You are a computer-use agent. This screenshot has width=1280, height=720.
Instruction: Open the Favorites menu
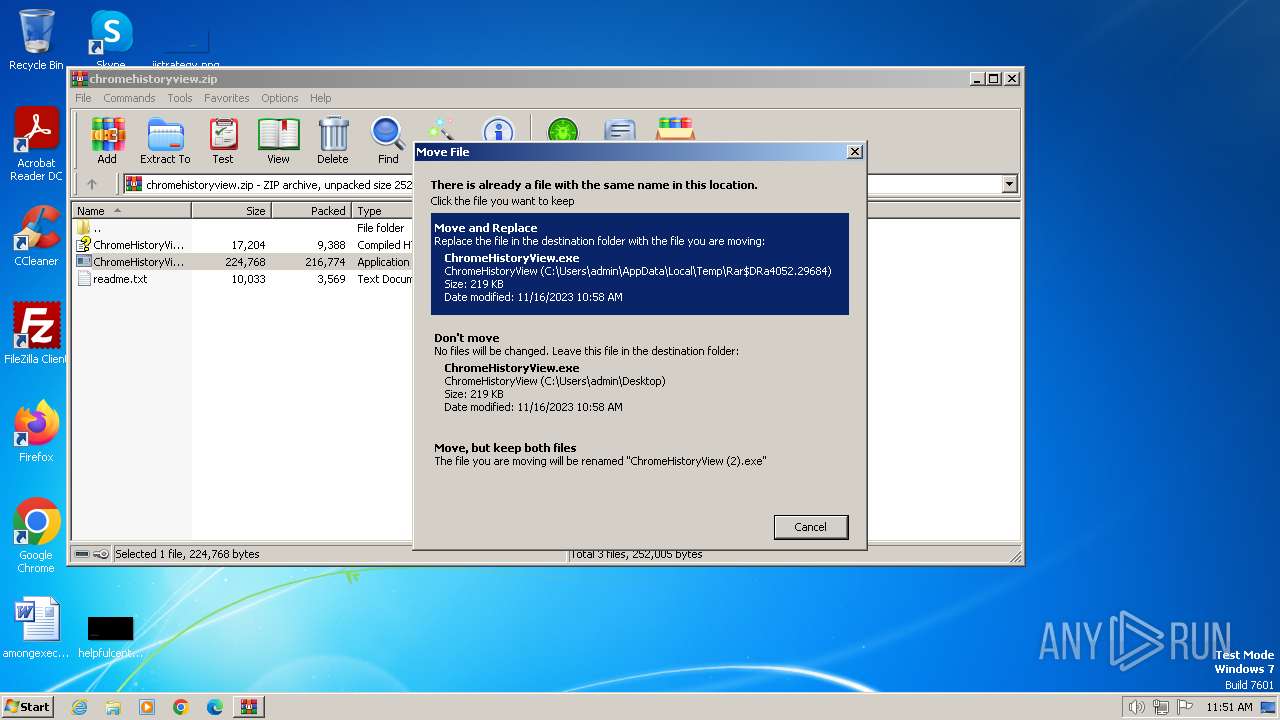pos(227,98)
